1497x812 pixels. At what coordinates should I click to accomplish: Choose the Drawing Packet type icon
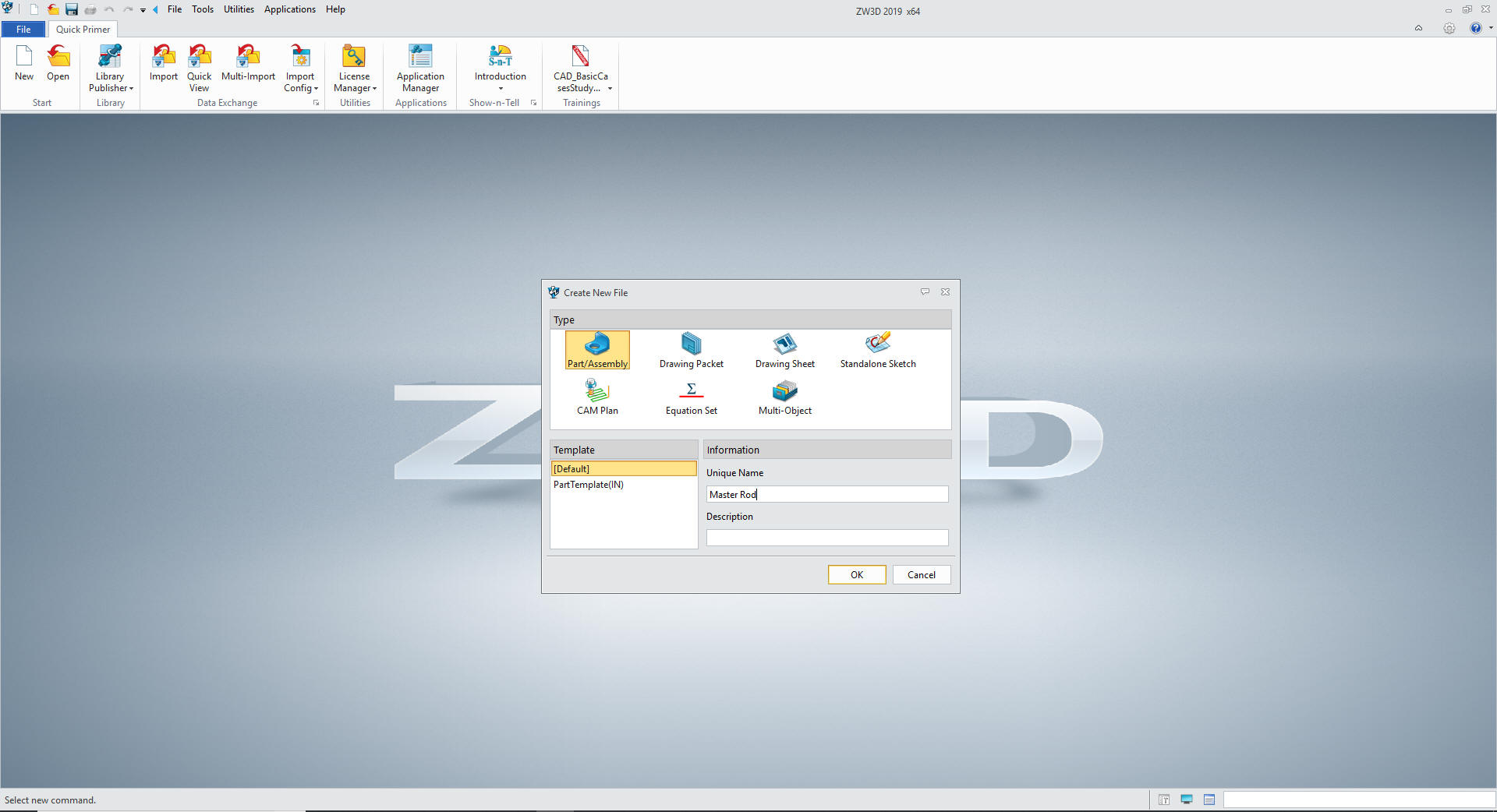pos(691,350)
